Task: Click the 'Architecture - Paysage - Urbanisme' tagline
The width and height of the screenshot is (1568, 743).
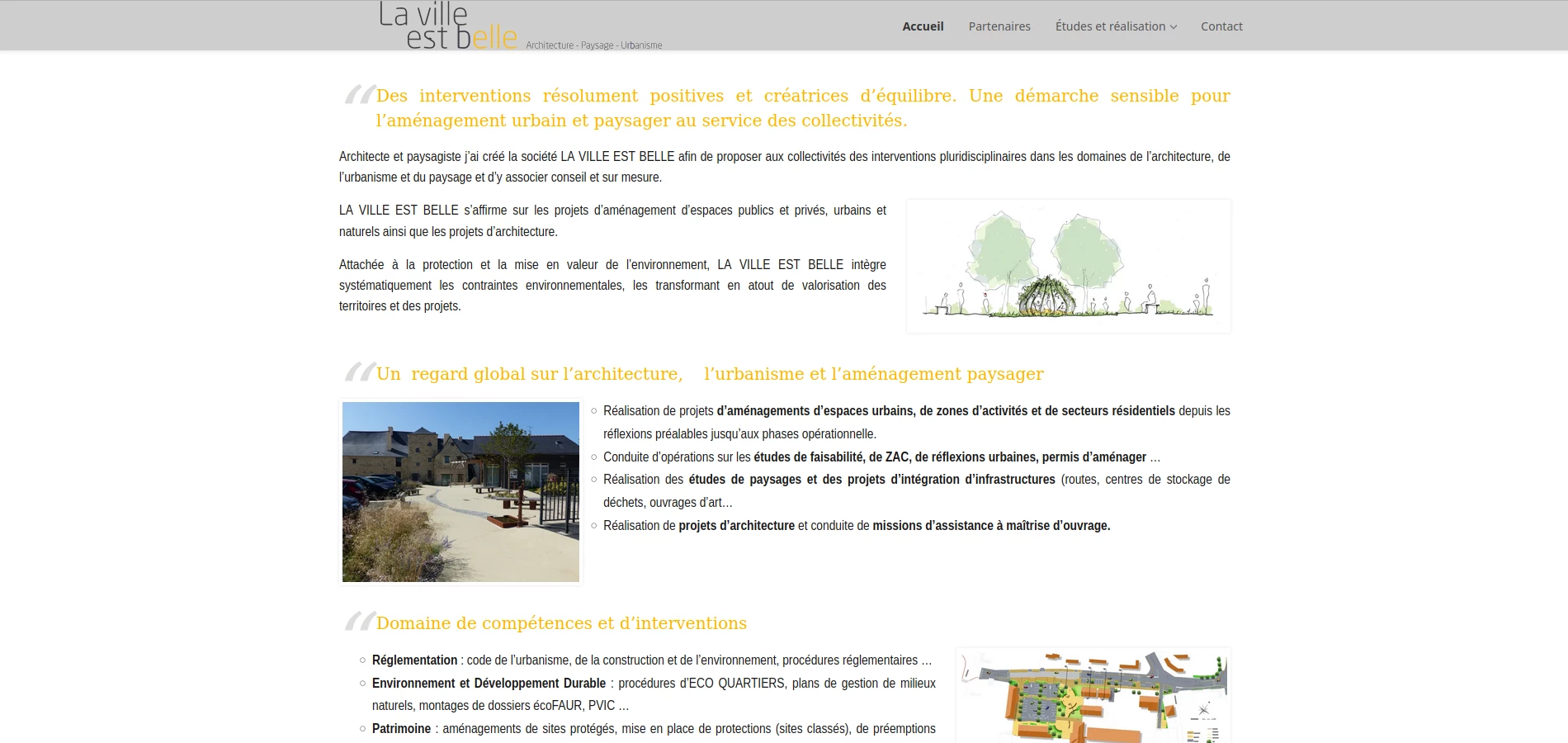Action: [594, 45]
